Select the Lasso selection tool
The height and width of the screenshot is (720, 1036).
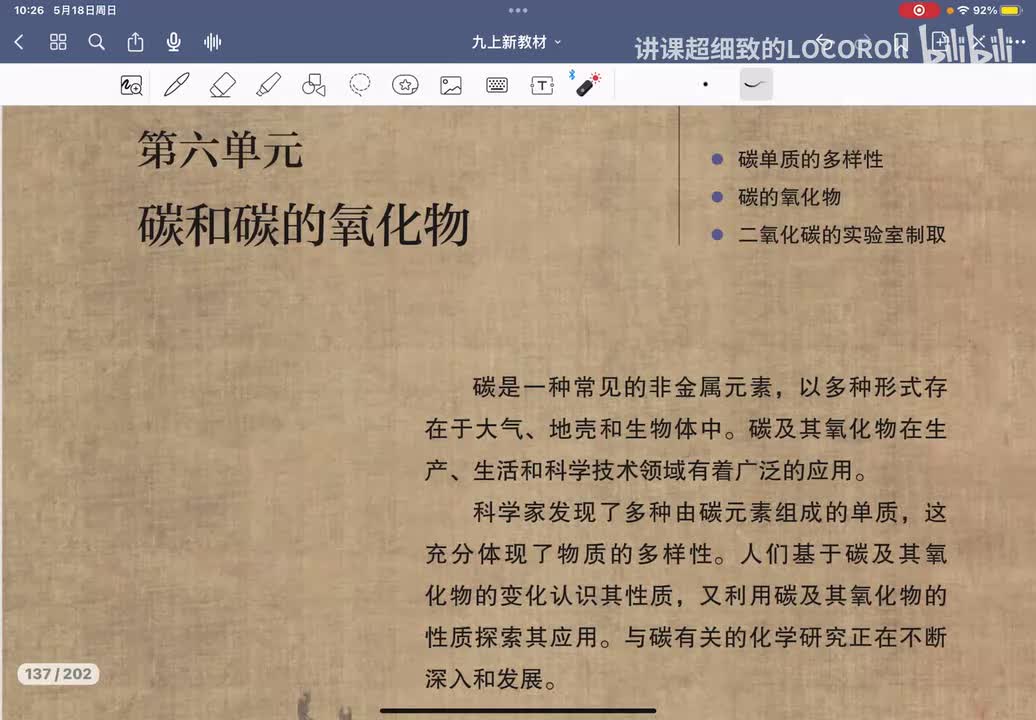point(359,85)
